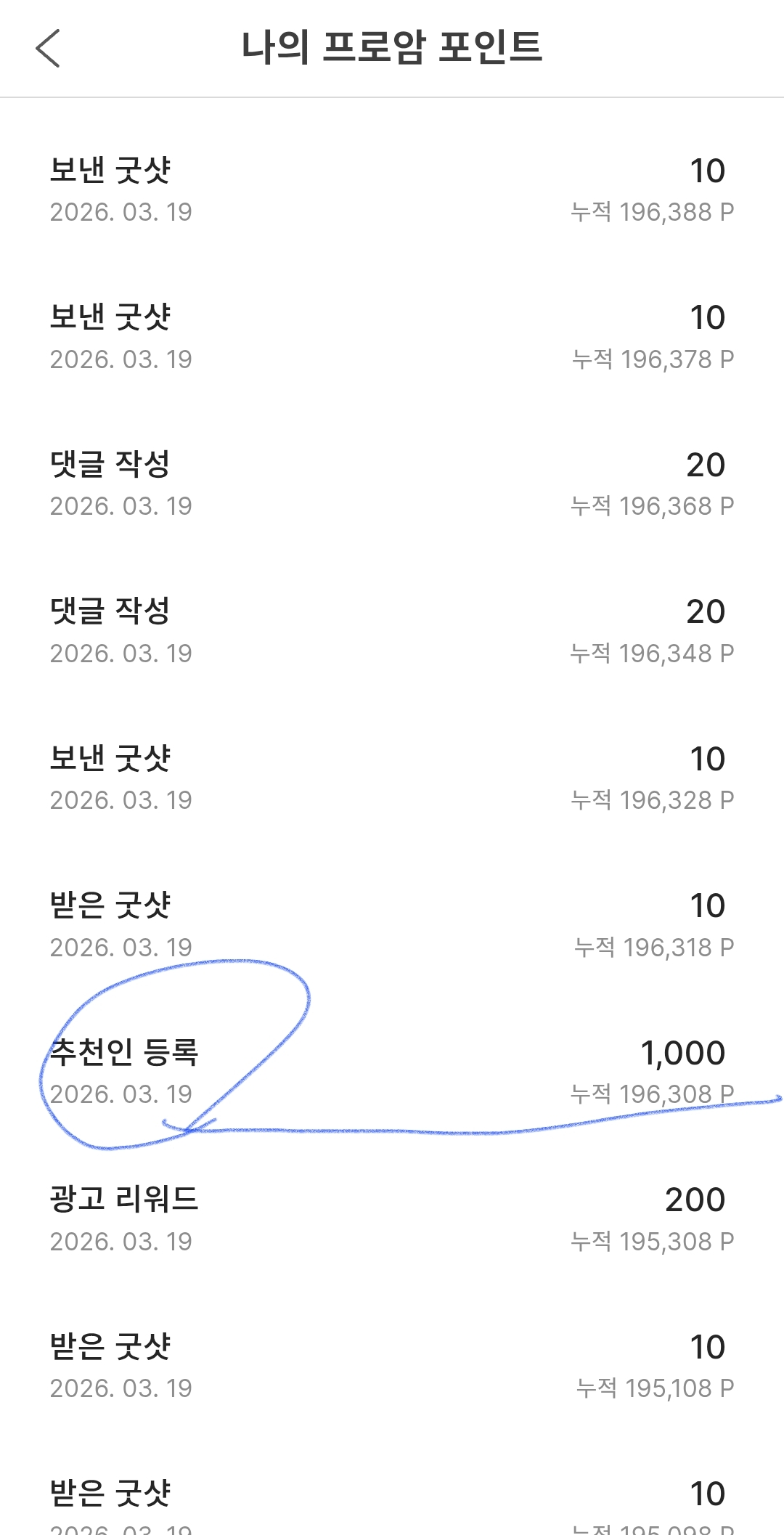784x1535 pixels.
Task: Click the 나의 프로암 포인트 page title
Action: coord(391,47)
